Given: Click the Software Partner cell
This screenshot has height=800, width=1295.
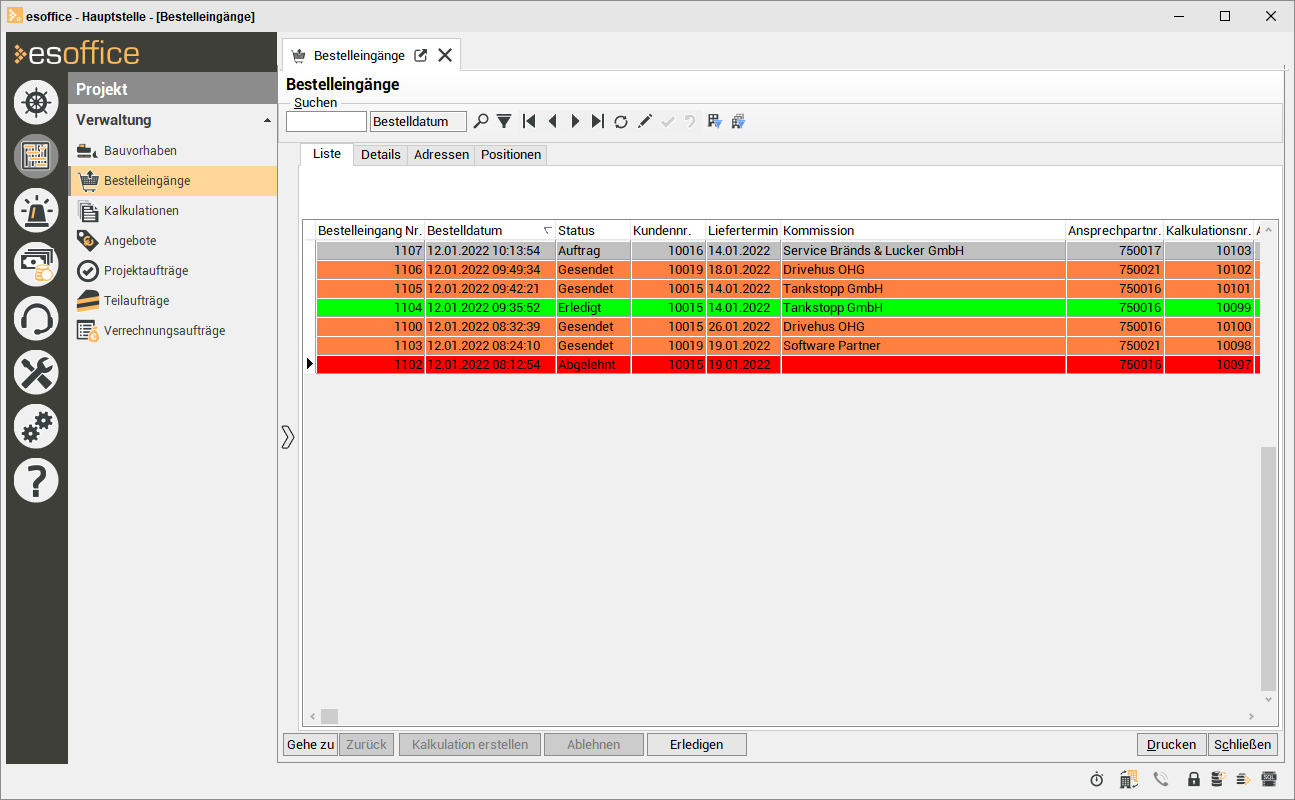Looking at the screenshot, I should (923, 346).
